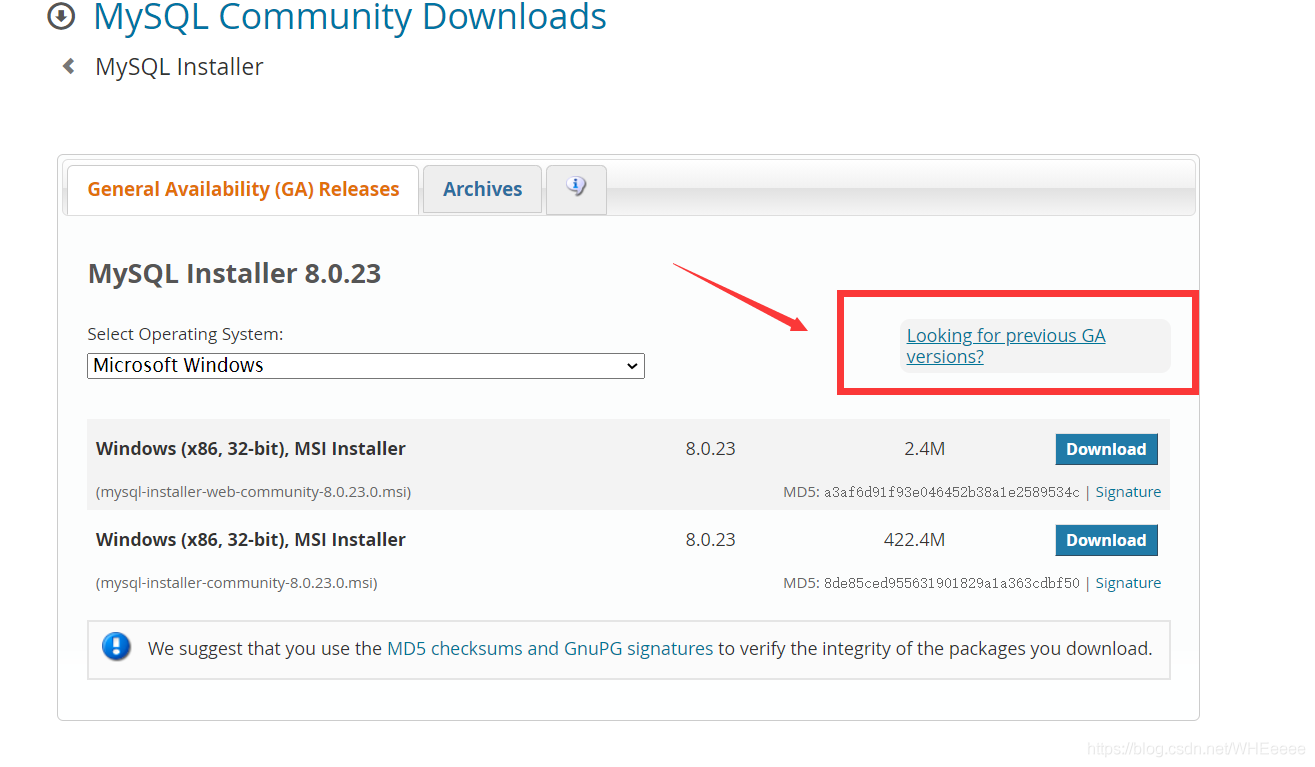The width and height of the screenshot is (1315, 767).
Task: Click the 422.4M file size
Action: (x=914, y=540)
